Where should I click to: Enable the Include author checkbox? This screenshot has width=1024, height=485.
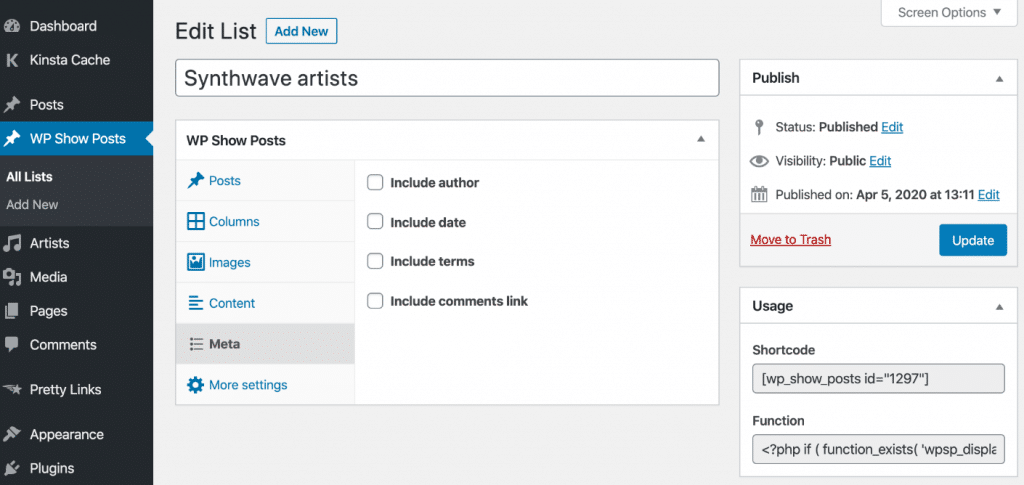point(375,183)
